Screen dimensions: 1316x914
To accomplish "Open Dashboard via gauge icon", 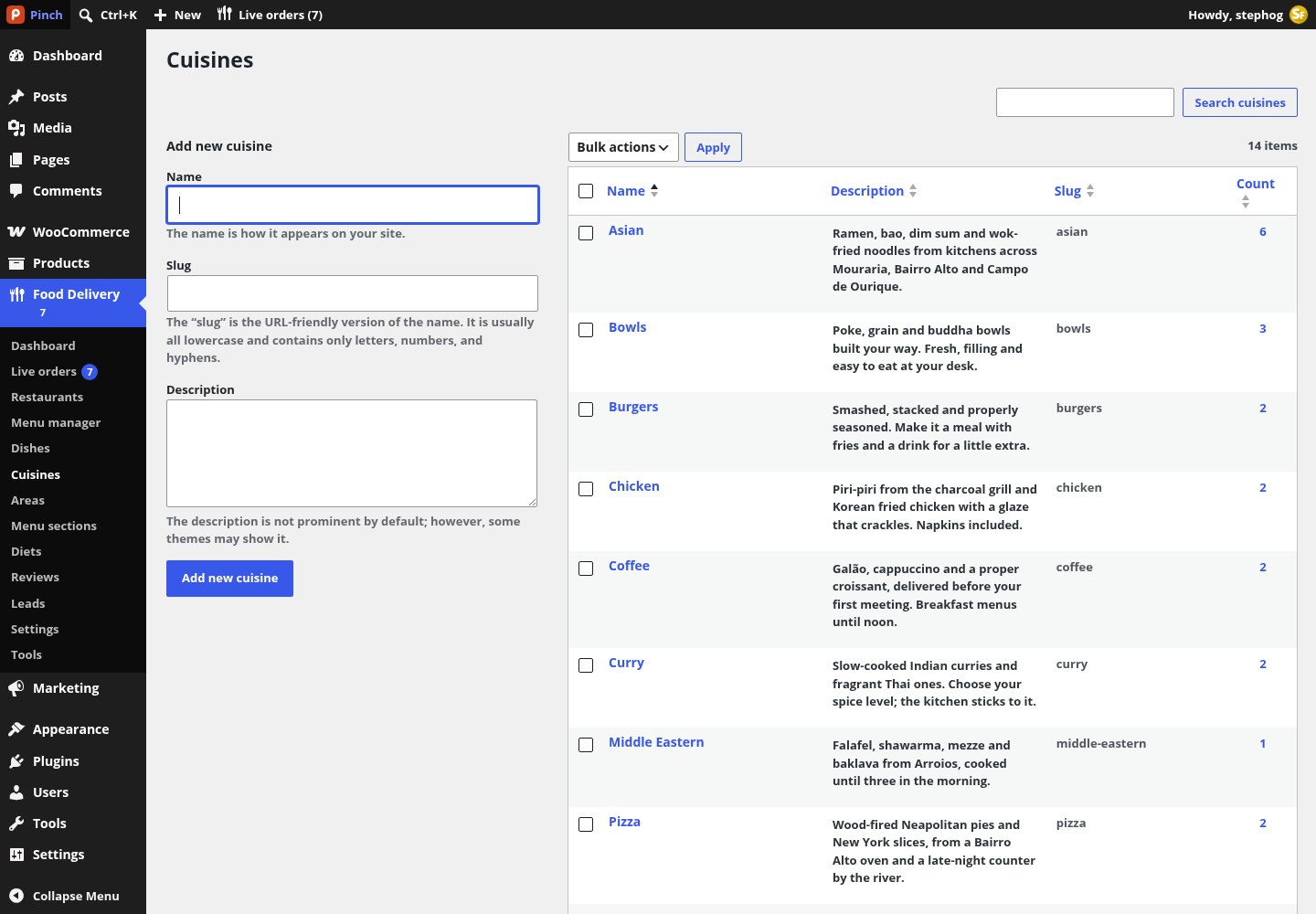I will (16, 56).
